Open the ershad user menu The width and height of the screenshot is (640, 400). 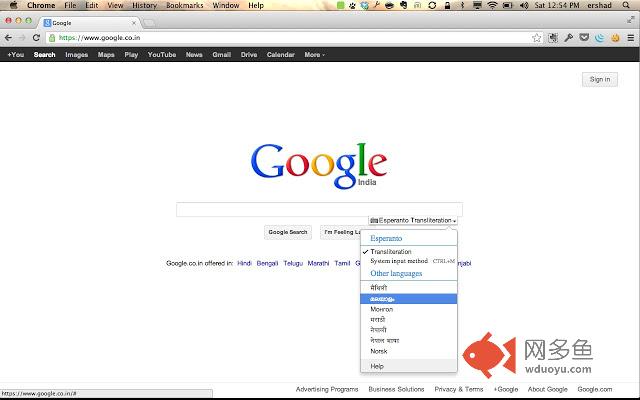599,5
